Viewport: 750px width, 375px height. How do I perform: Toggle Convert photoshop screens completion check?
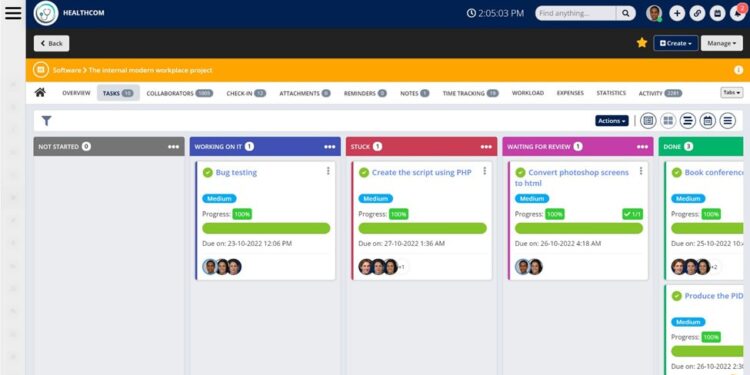pyautogui.click(x=520, y=173)
